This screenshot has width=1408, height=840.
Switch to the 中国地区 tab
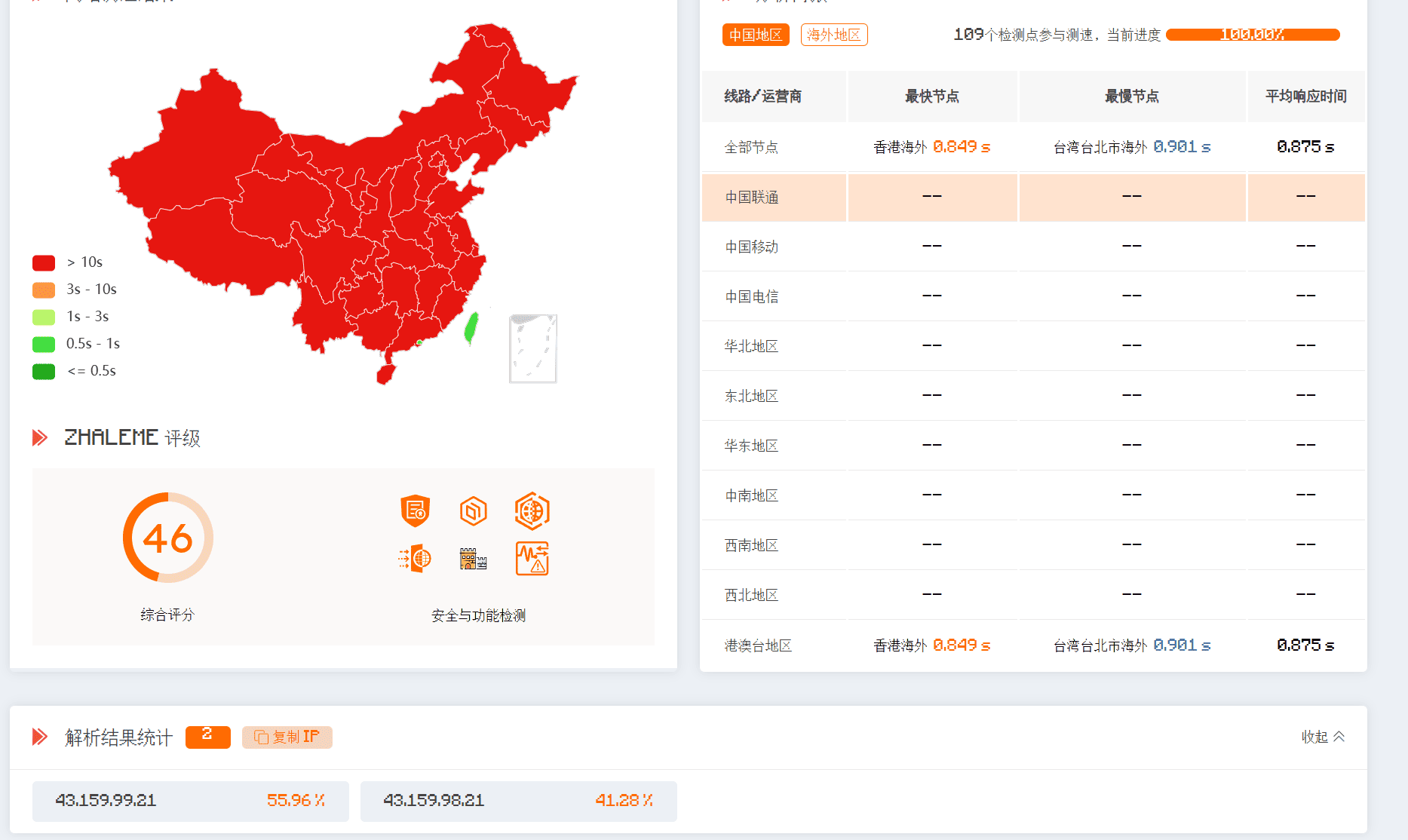[755, 35]
